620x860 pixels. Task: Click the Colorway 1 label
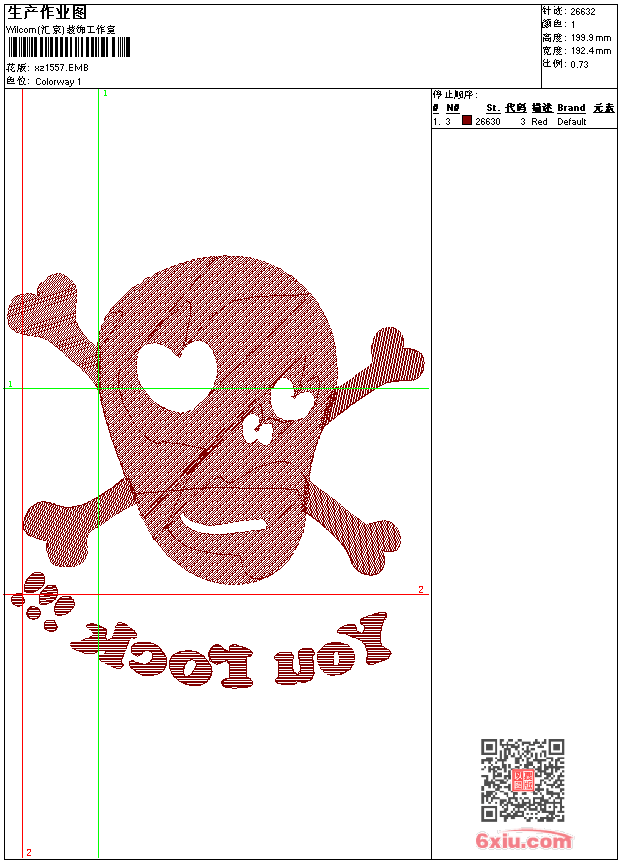click(58, 82)
